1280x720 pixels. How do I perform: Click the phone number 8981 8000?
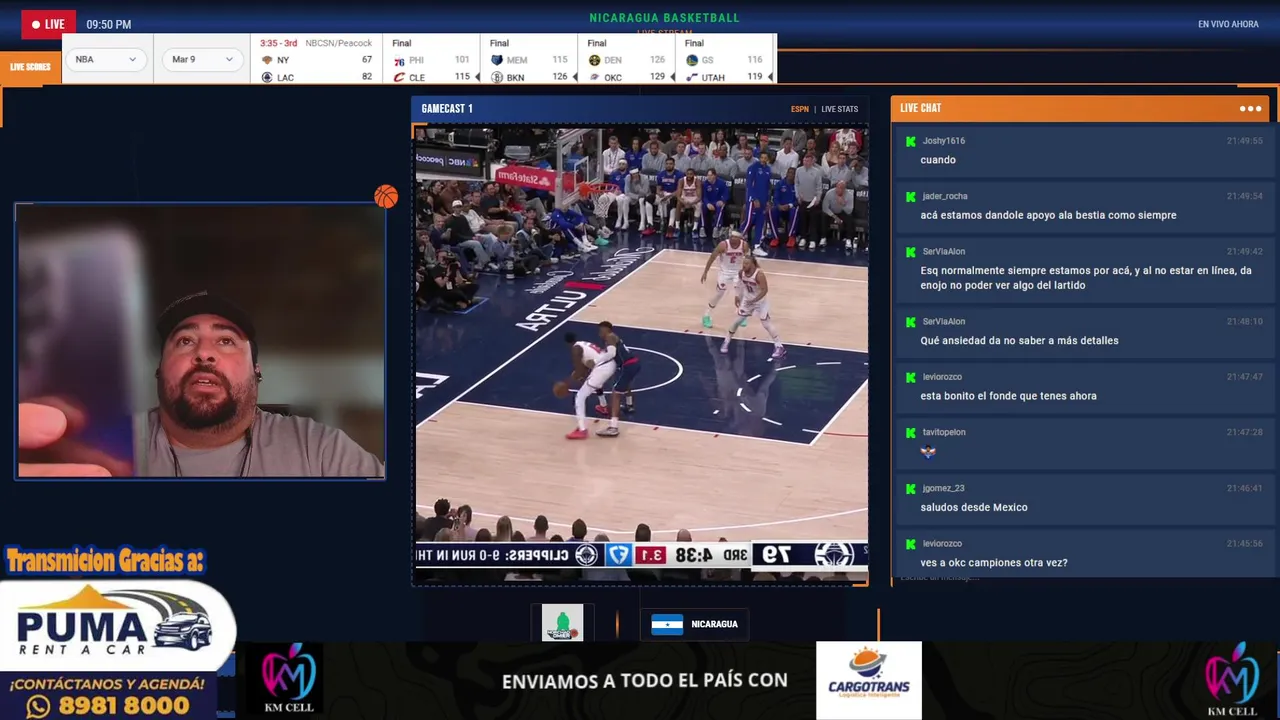pos(123,706)
